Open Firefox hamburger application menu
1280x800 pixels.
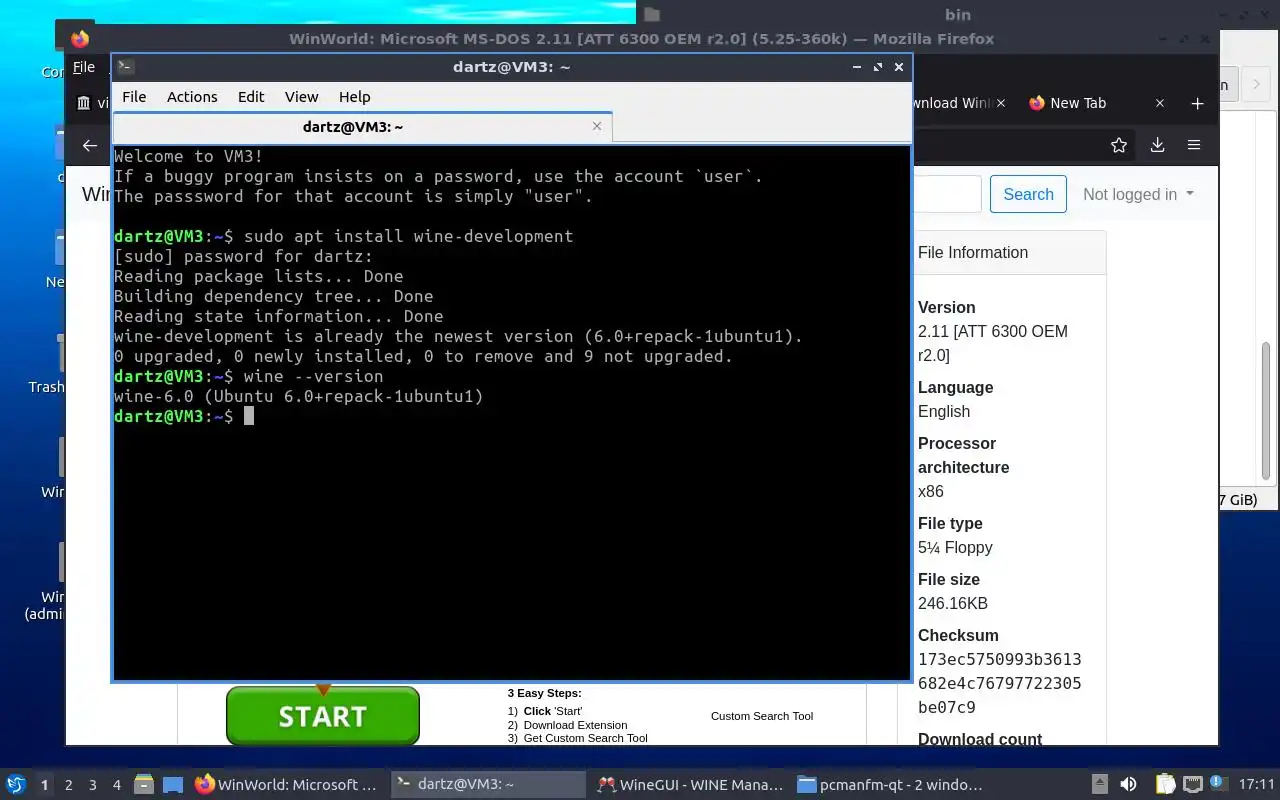[1194, 145]
